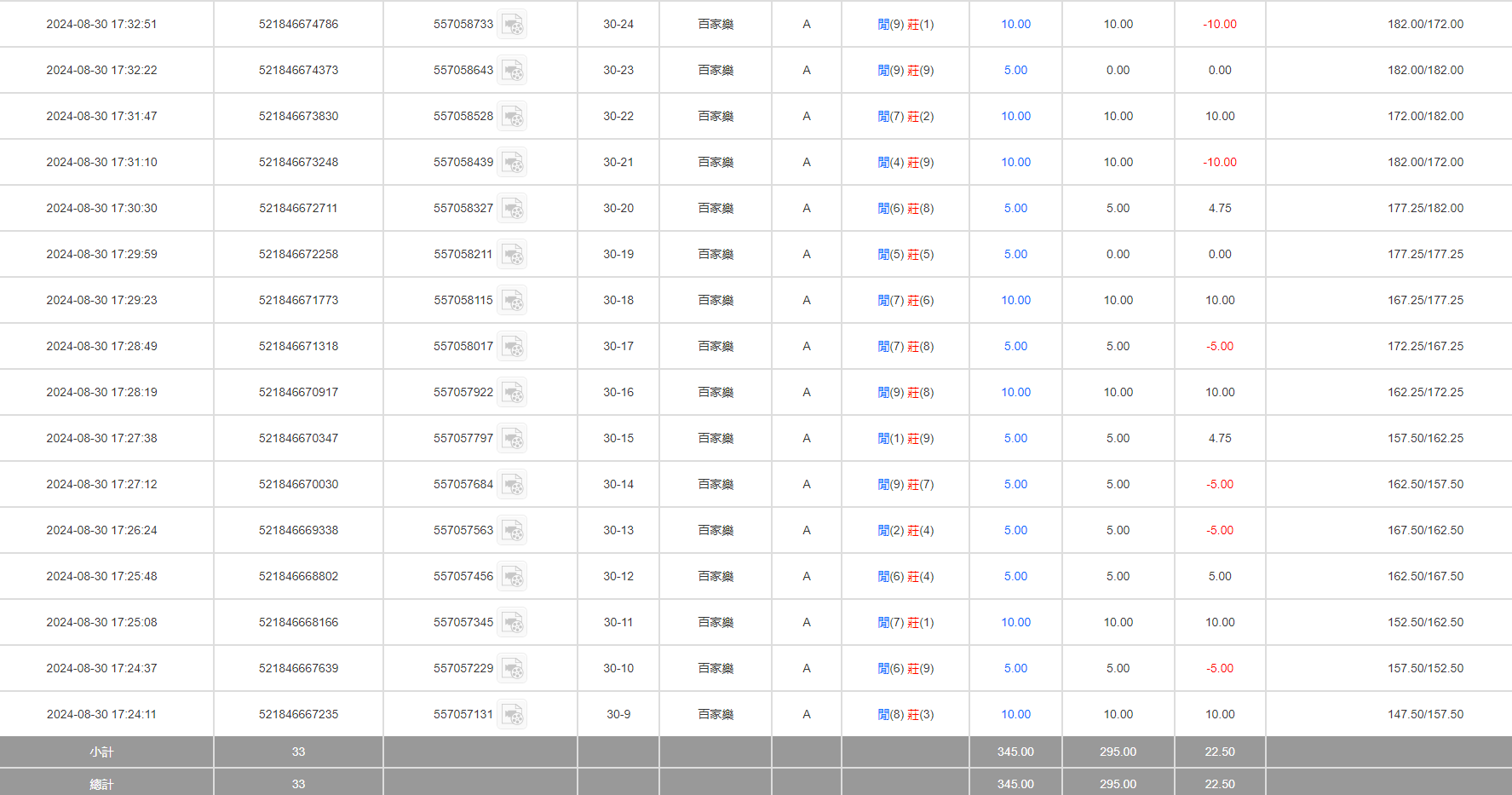The width and height of the screenshot is (1512, 795).
Task: Open video replay for round 557057922
Action: coord(512,393)
